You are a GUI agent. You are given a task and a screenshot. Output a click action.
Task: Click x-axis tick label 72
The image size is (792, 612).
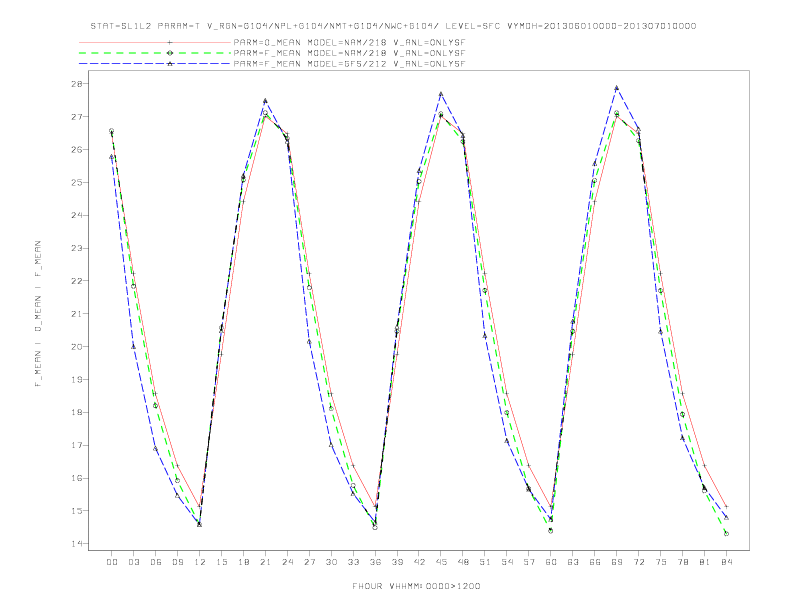(639, 562)
